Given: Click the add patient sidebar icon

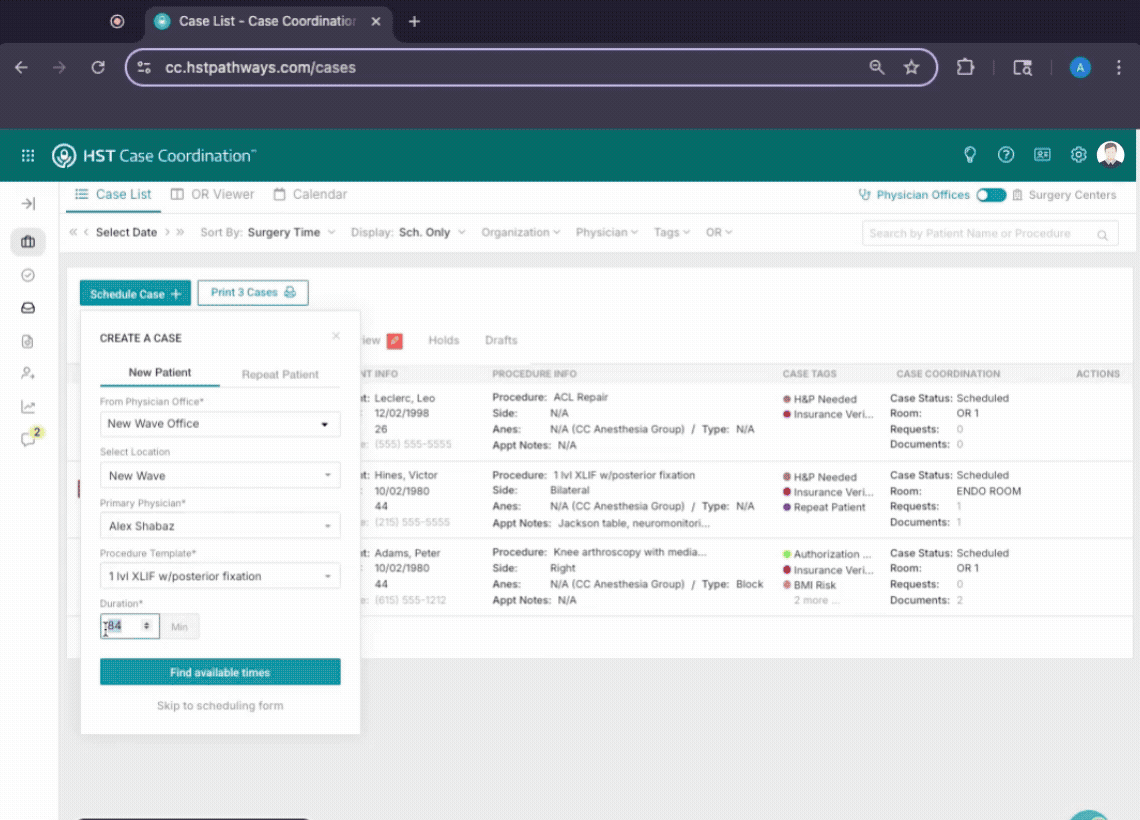Looking at the screenshot, I should pyautogui.click(x=28, y=373).
